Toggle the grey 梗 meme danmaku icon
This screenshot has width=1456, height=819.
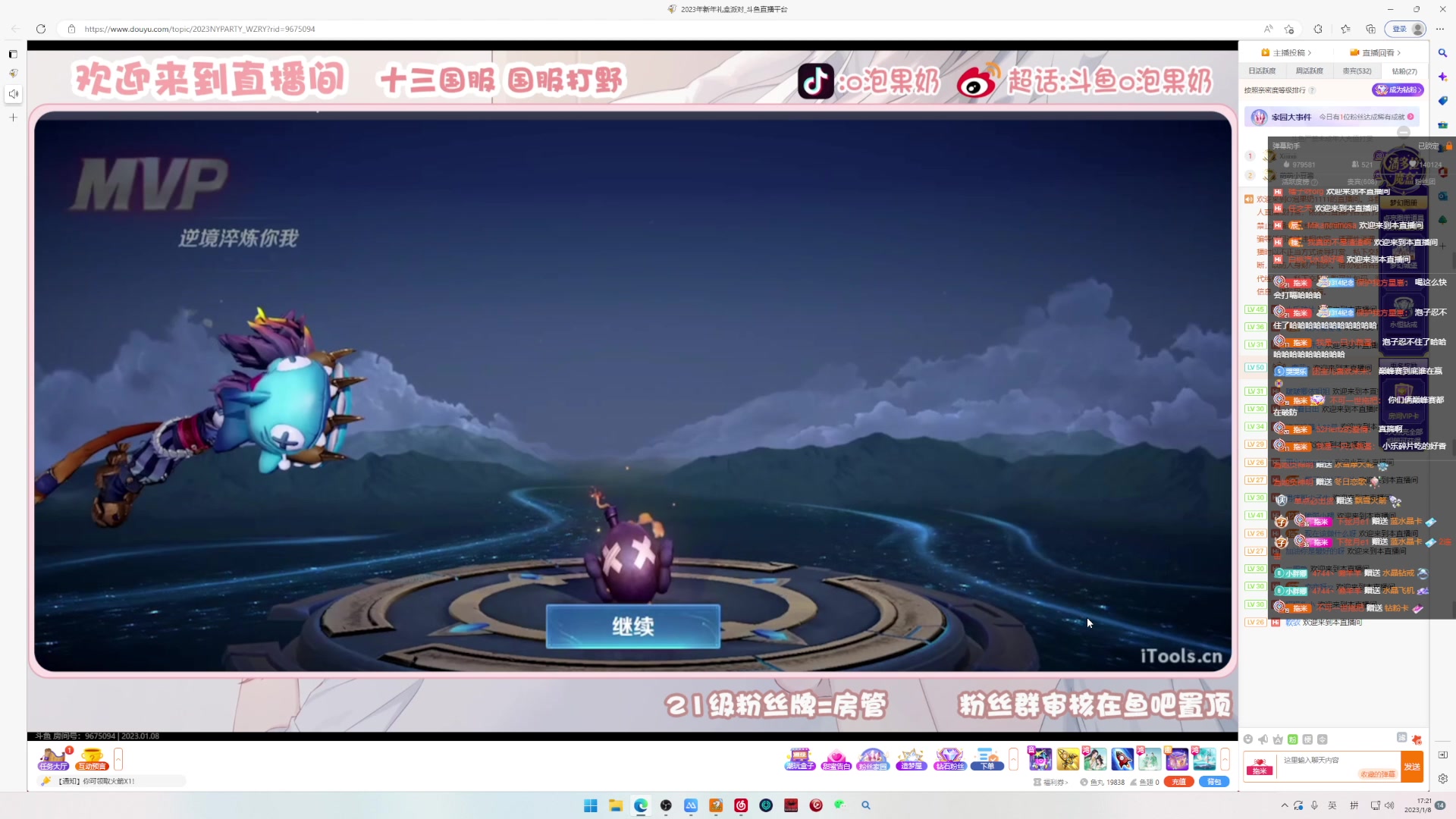point(1307,739)
